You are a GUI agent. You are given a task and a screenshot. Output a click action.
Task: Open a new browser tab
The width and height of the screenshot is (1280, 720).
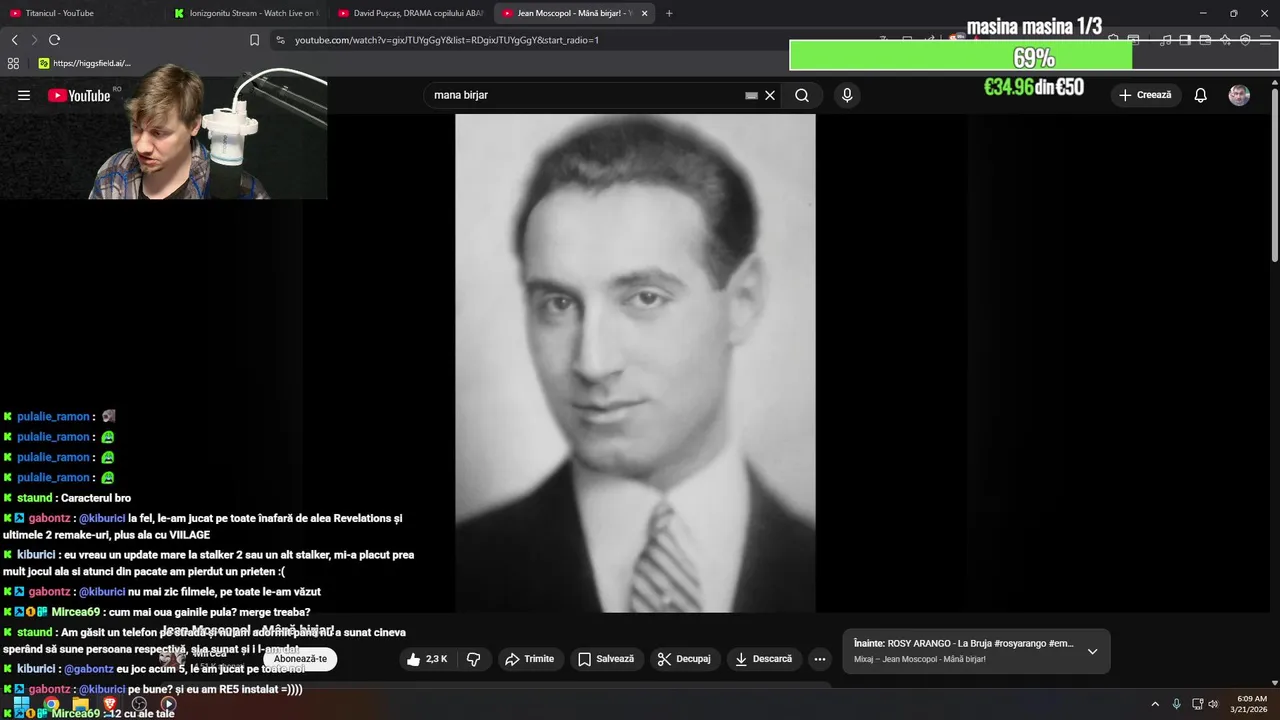[x=669, y=13]
